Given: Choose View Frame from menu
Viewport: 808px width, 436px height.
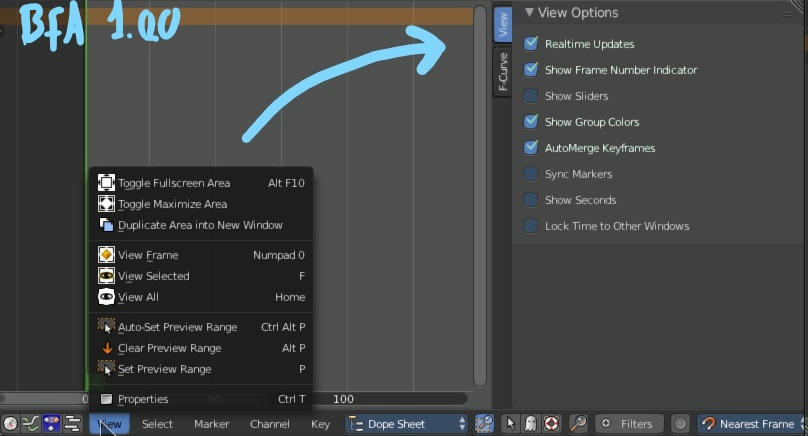Looking at the screenshot, I should (x=201, y=255).
